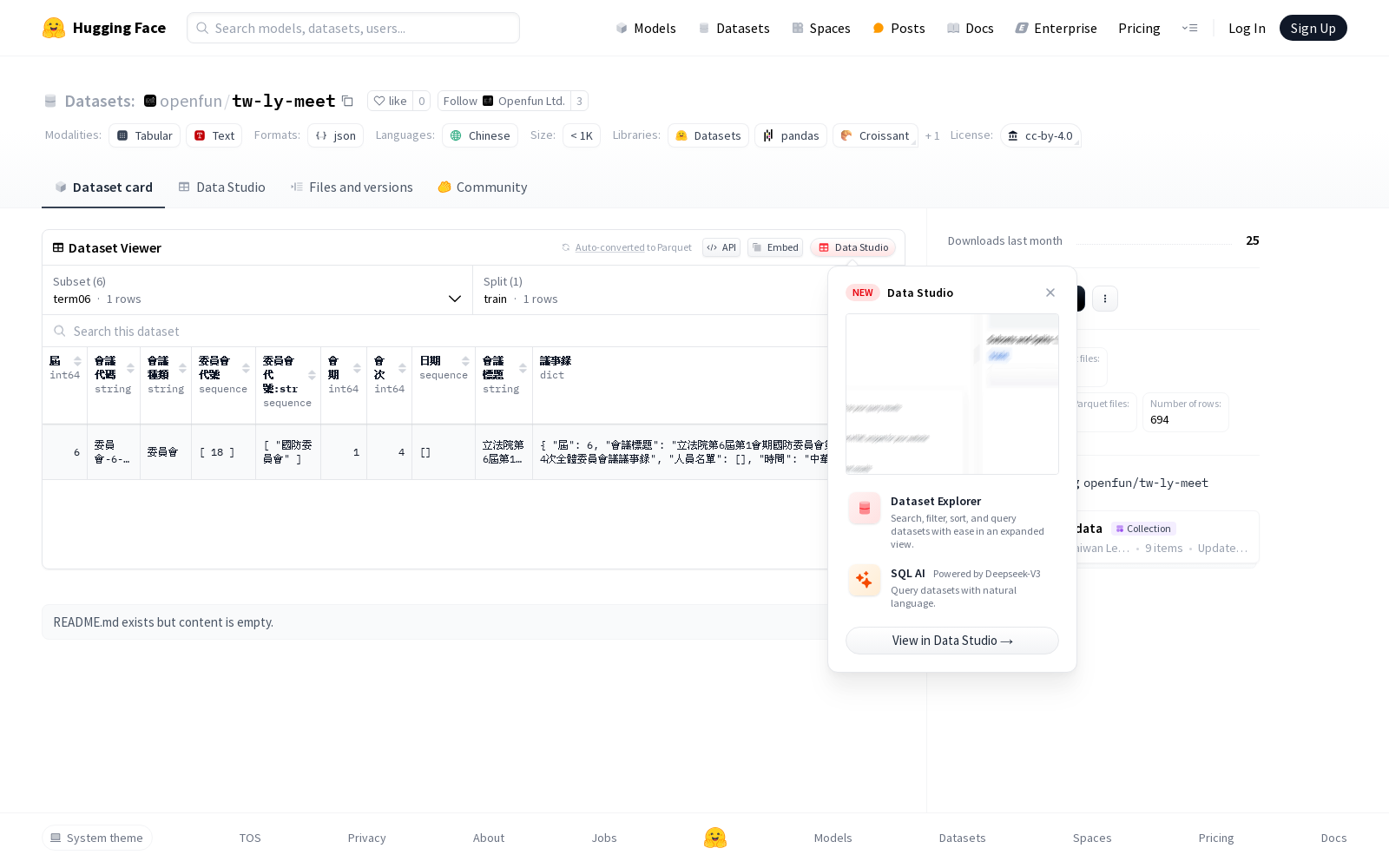Open the pandas library tag
The width and height of the screenshot is (1389, 868).
(791, 135)
